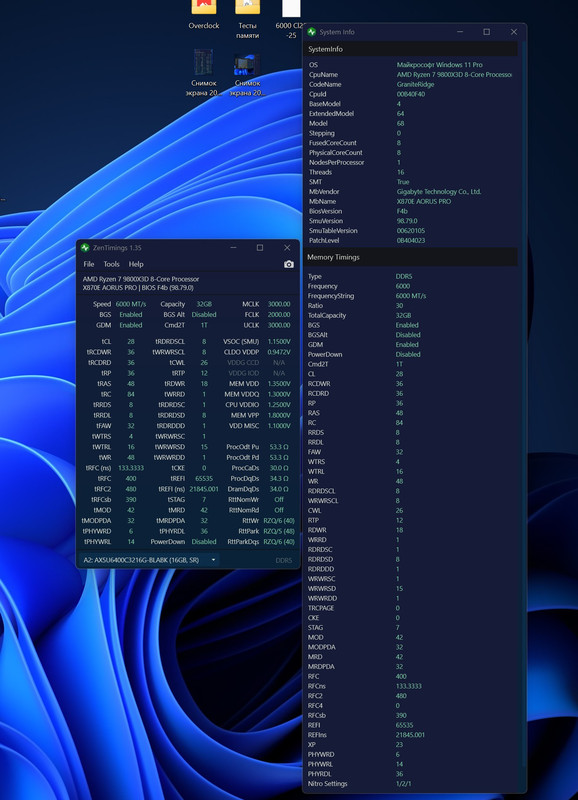This screenshot has height=800, width=578.
Task: Select the Тесты памяти desktop folder
Action: [x=247, y=20]
